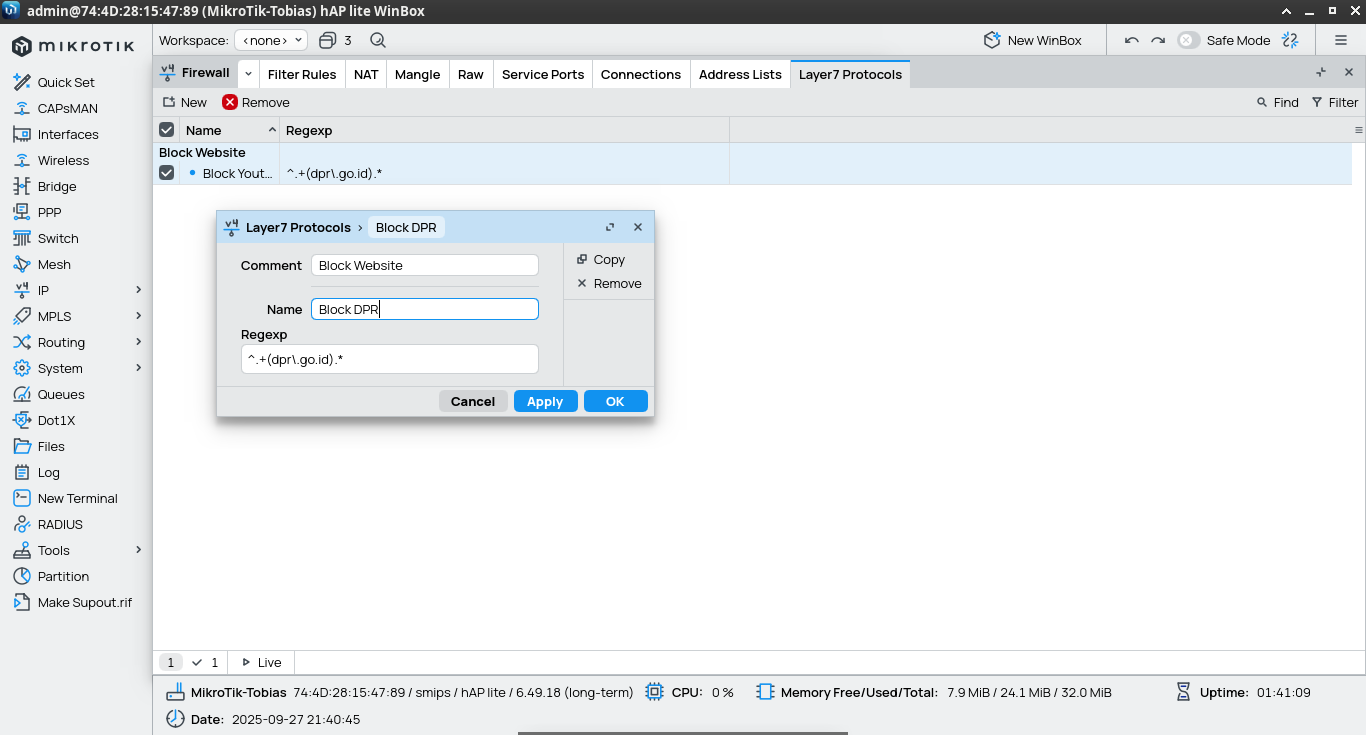Open the Files sidebar item
This screenshot has width=1366, height=735.
[51, 446]
